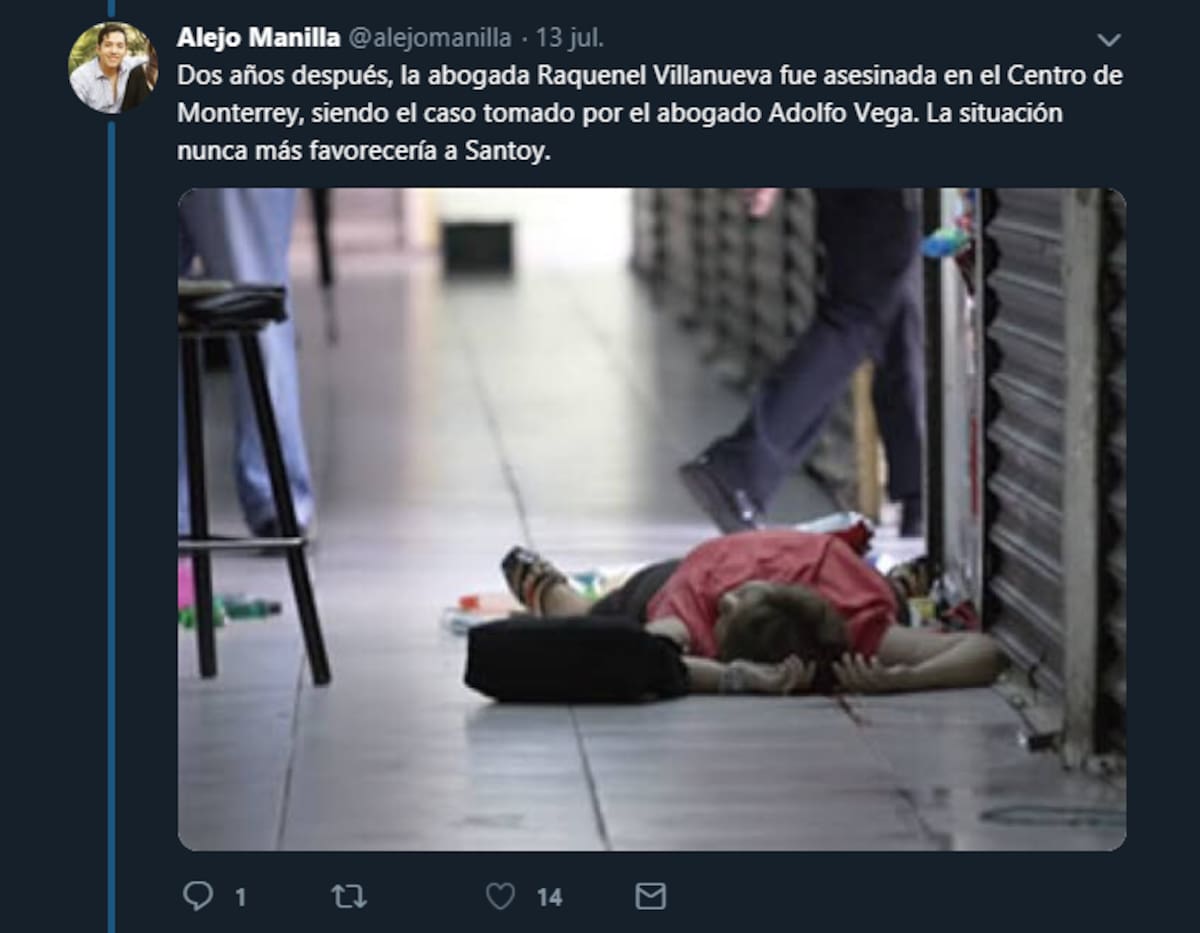Visit the @alejomanilla handle link
The width and height of the screenshot is (1200, 933).
[x=429, y=38]
